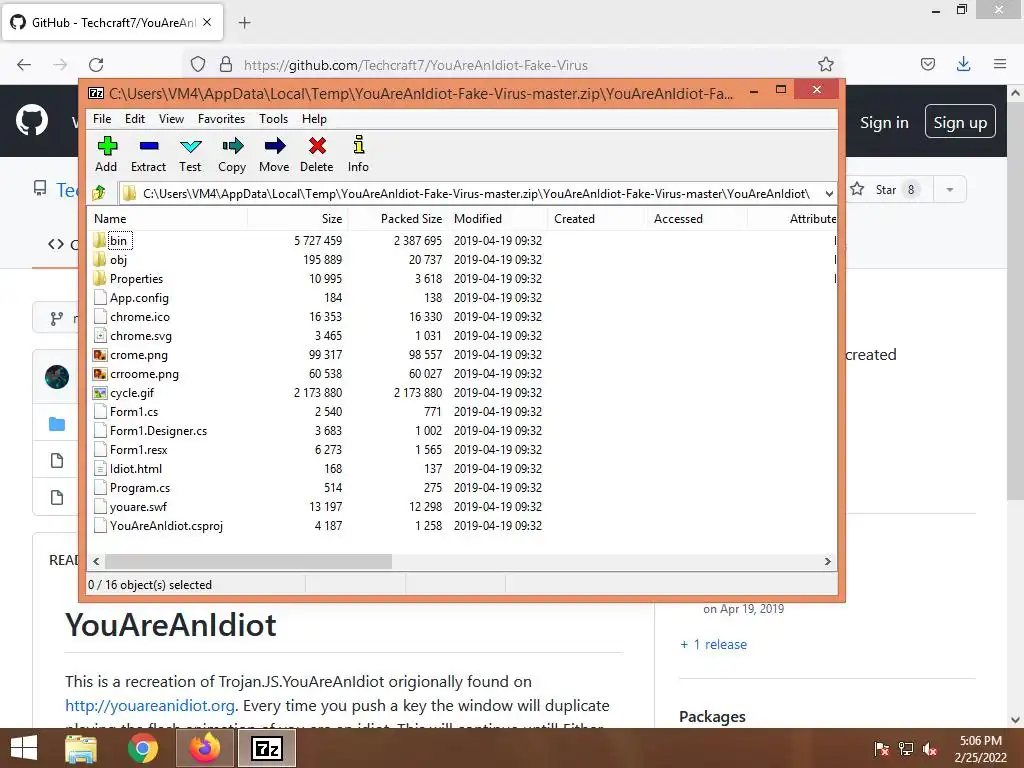Open the View menu
The image size is (1024, 768).
coord(171,119)
